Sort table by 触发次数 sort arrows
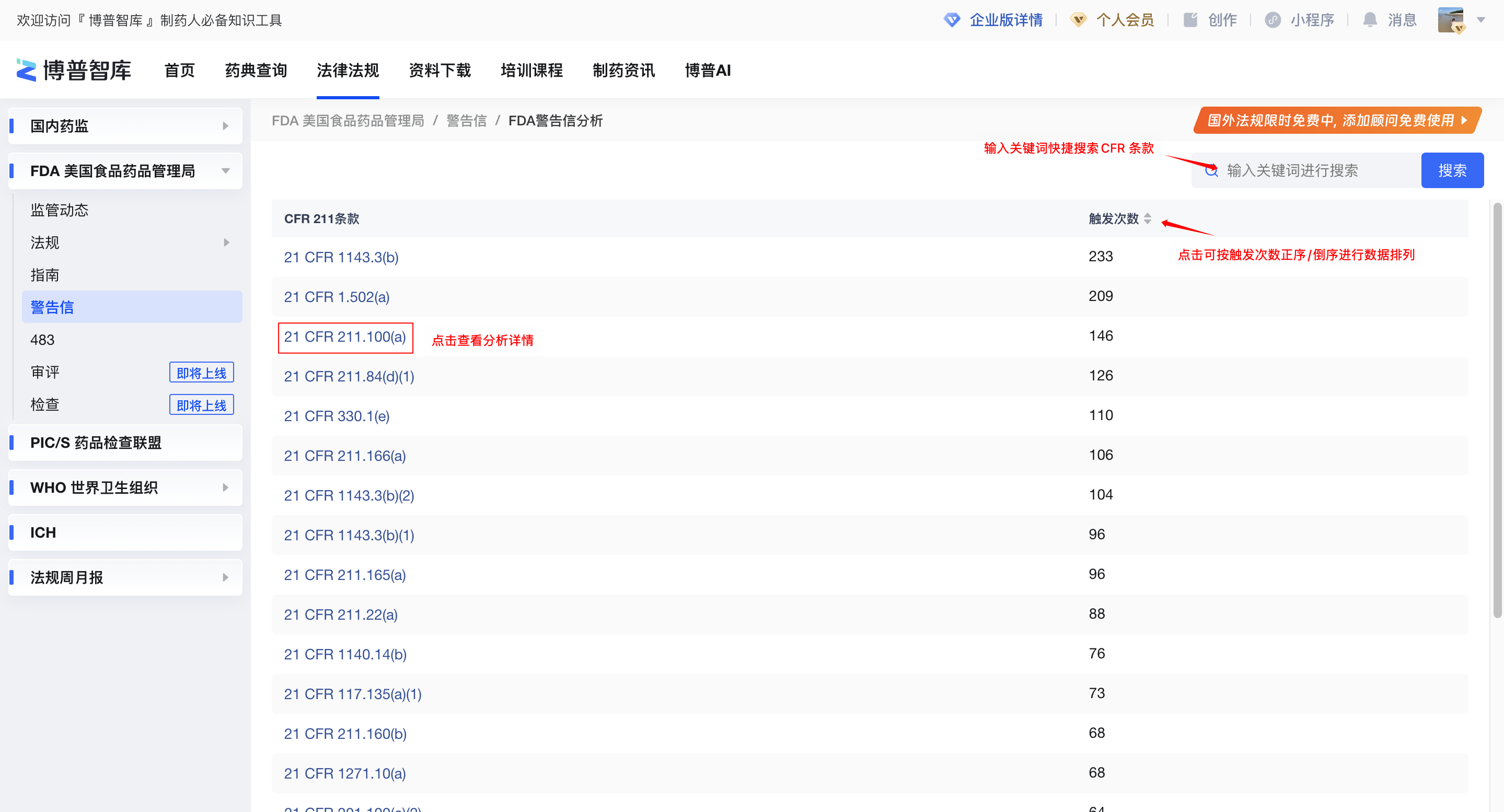The image size is (1504, 812). 1147,218
